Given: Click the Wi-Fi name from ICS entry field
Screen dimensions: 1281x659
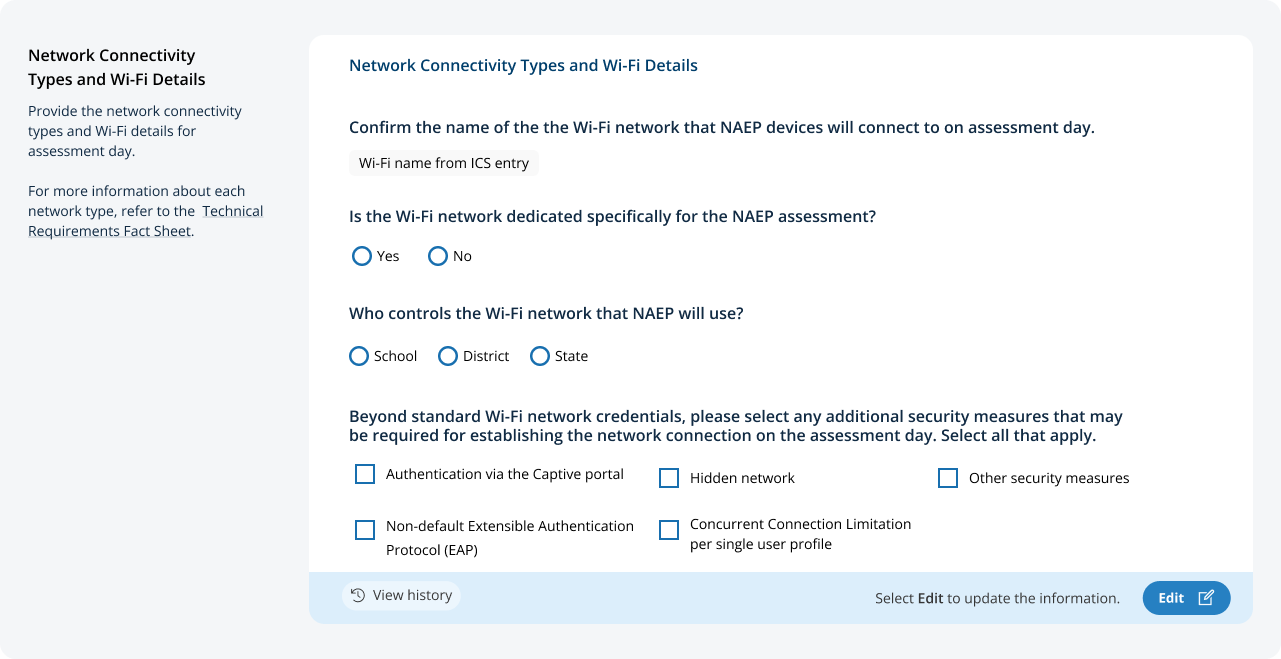Looking at the screenshot, I should (444, 163).
